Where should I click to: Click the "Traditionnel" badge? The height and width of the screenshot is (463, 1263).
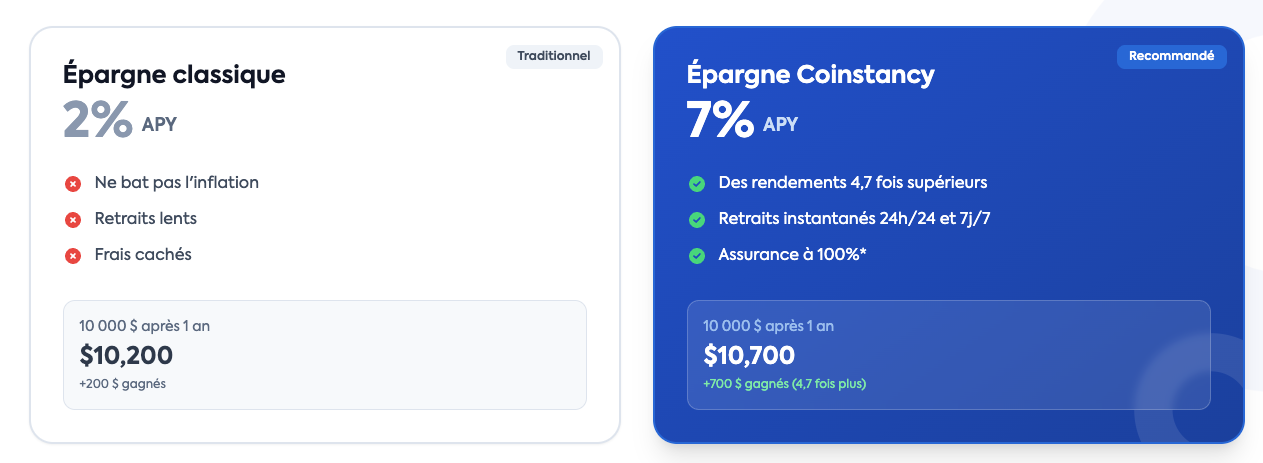(554, 56)
